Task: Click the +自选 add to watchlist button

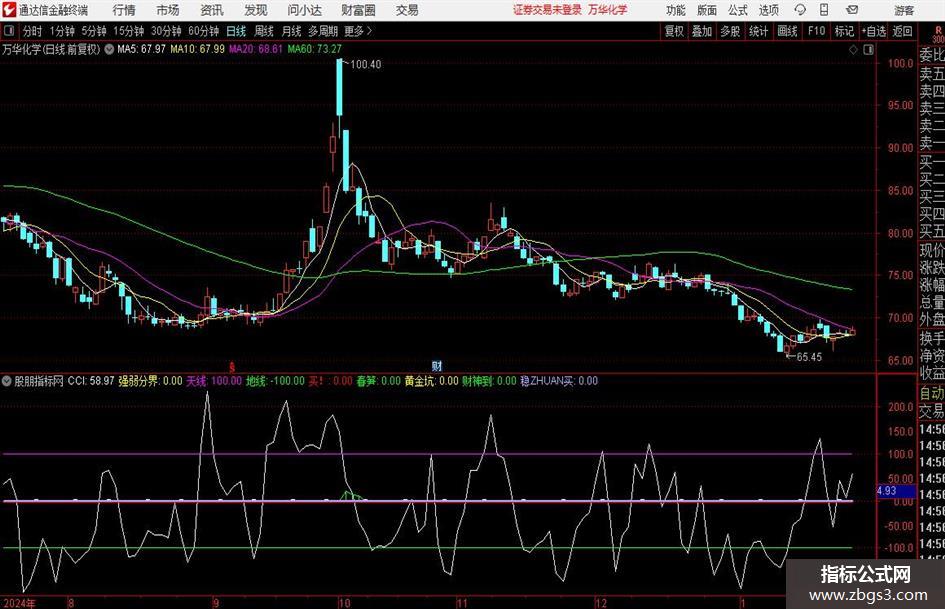Action: click(x=873, y=31)
